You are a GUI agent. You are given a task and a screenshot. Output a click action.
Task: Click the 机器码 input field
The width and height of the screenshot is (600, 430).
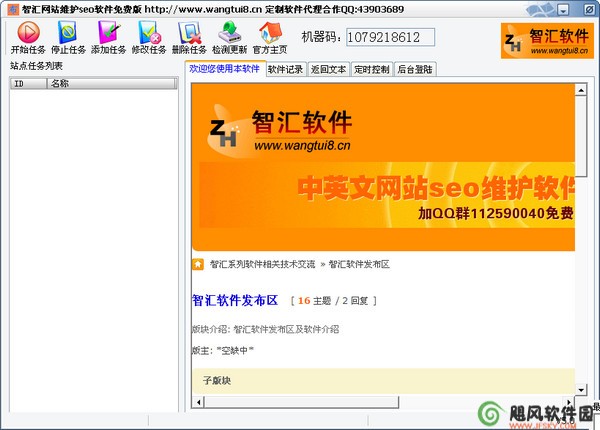(x=390, y=37)
